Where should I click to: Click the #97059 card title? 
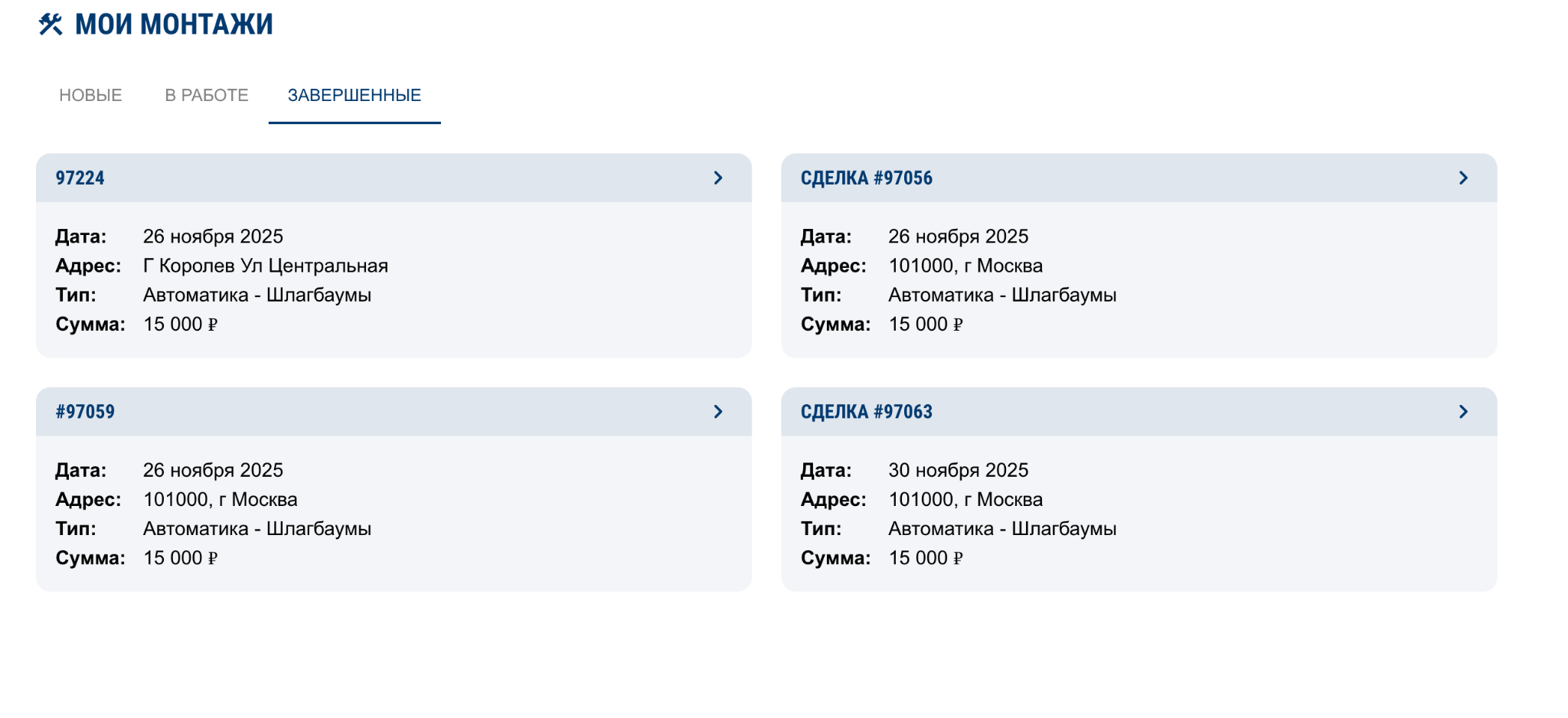85,412
